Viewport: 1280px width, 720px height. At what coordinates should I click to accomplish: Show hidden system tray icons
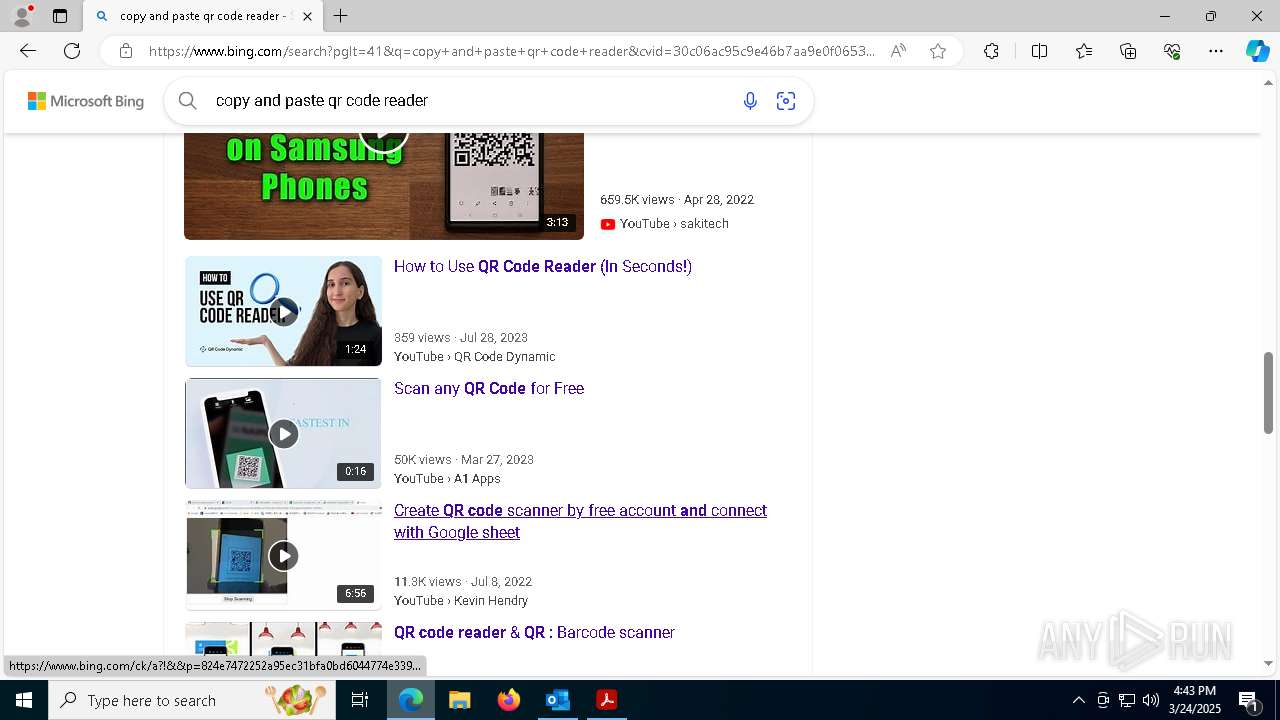point(1078,700)
